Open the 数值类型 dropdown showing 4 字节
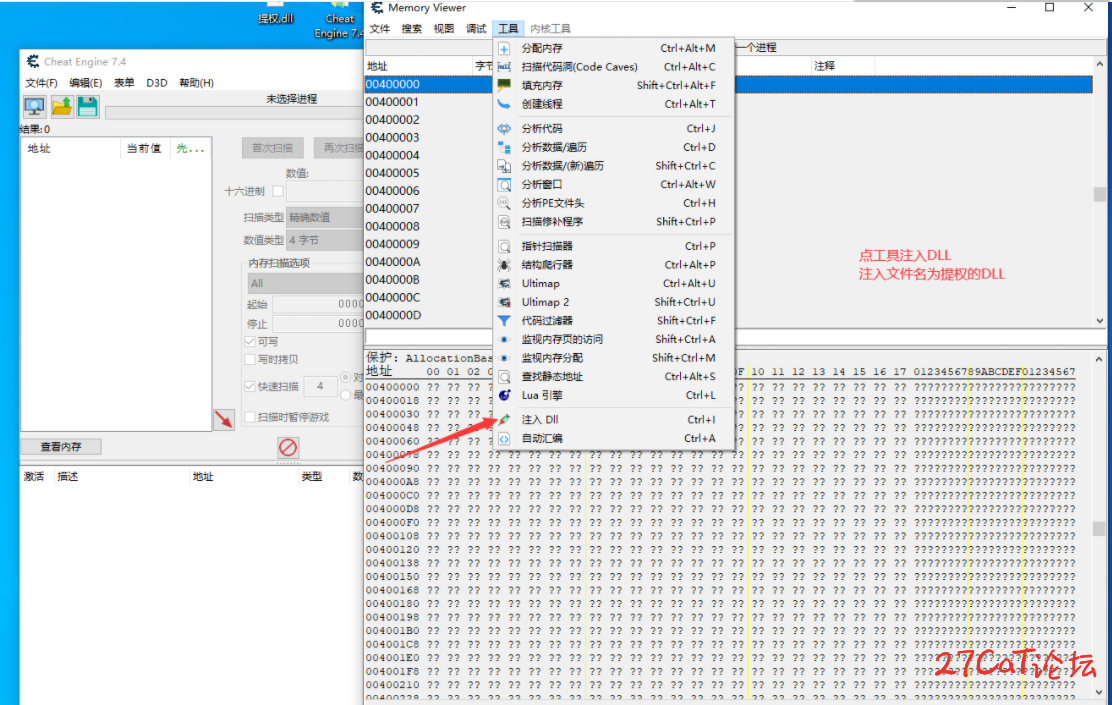1112x705 pixels. pyautogui.click(x=325, y=240)
